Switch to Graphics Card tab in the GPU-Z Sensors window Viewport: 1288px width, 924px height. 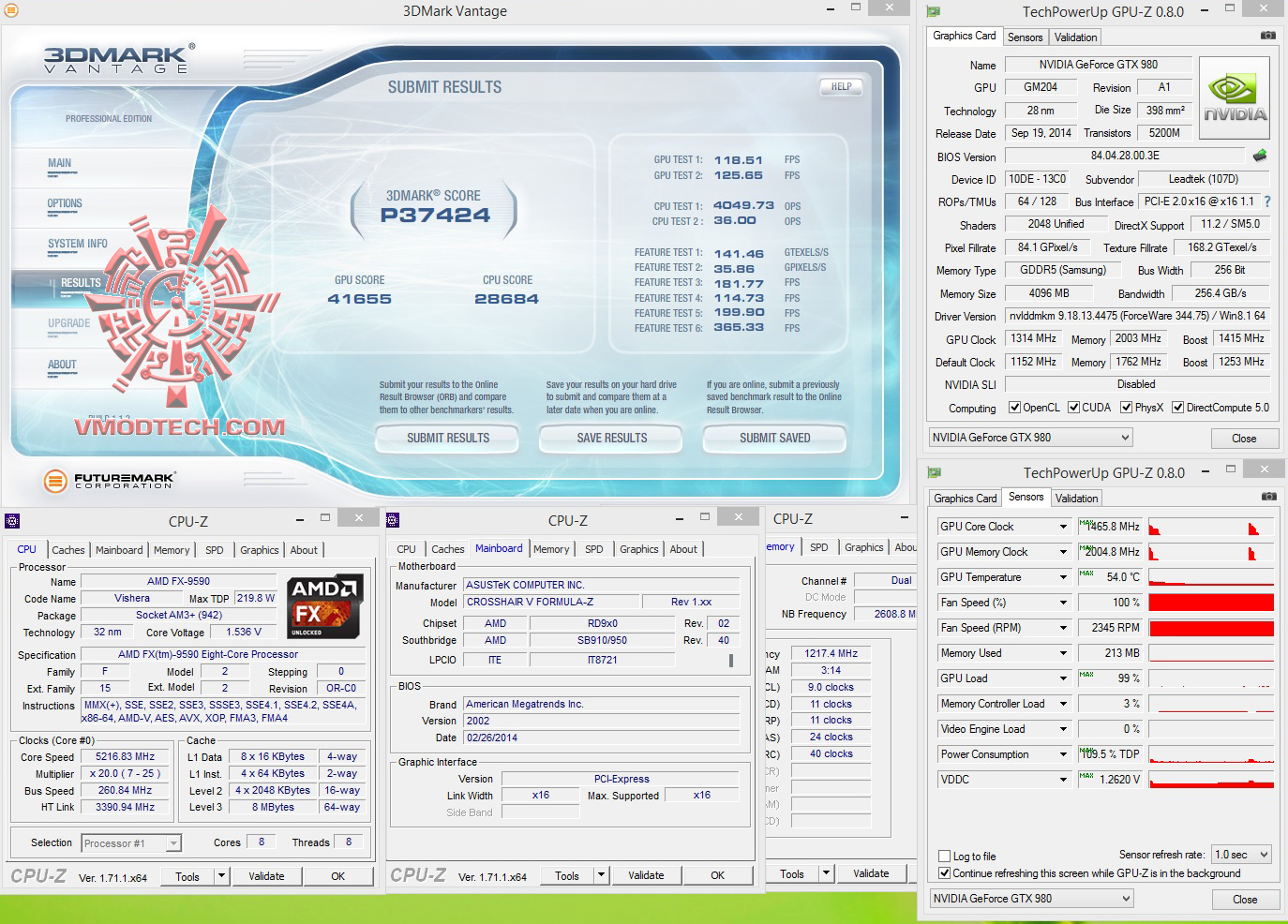point(965,499)
